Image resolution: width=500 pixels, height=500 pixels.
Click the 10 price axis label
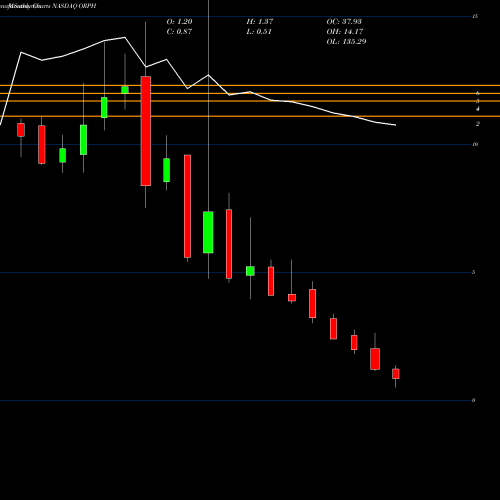475,144
